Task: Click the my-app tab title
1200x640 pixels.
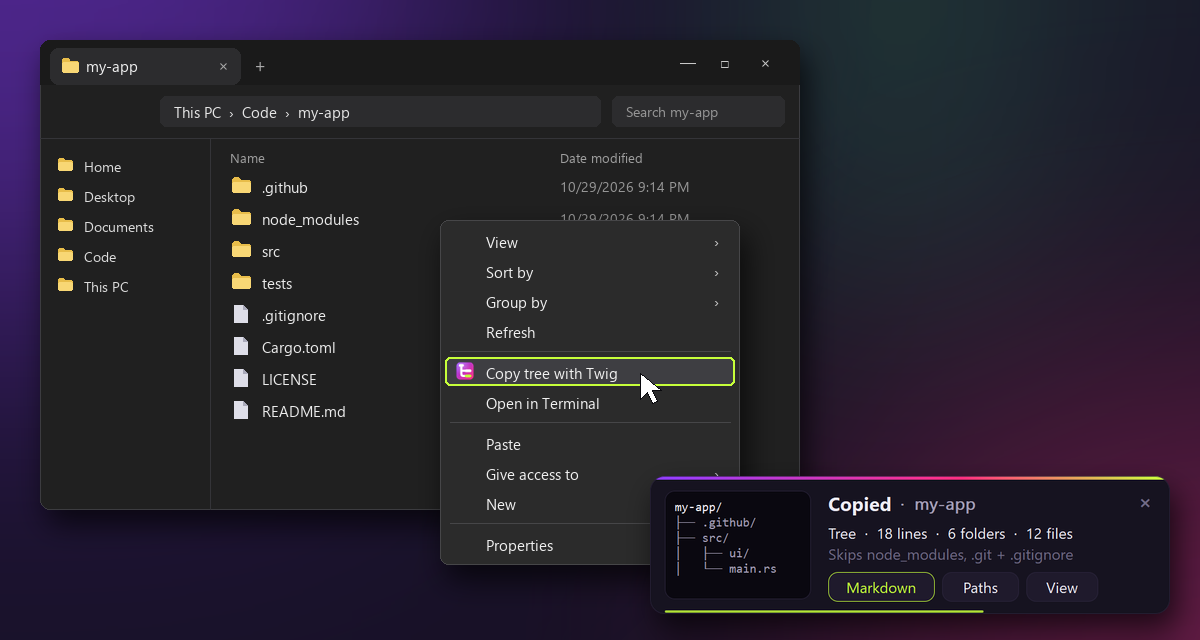Action: click(x=112, y=67)
